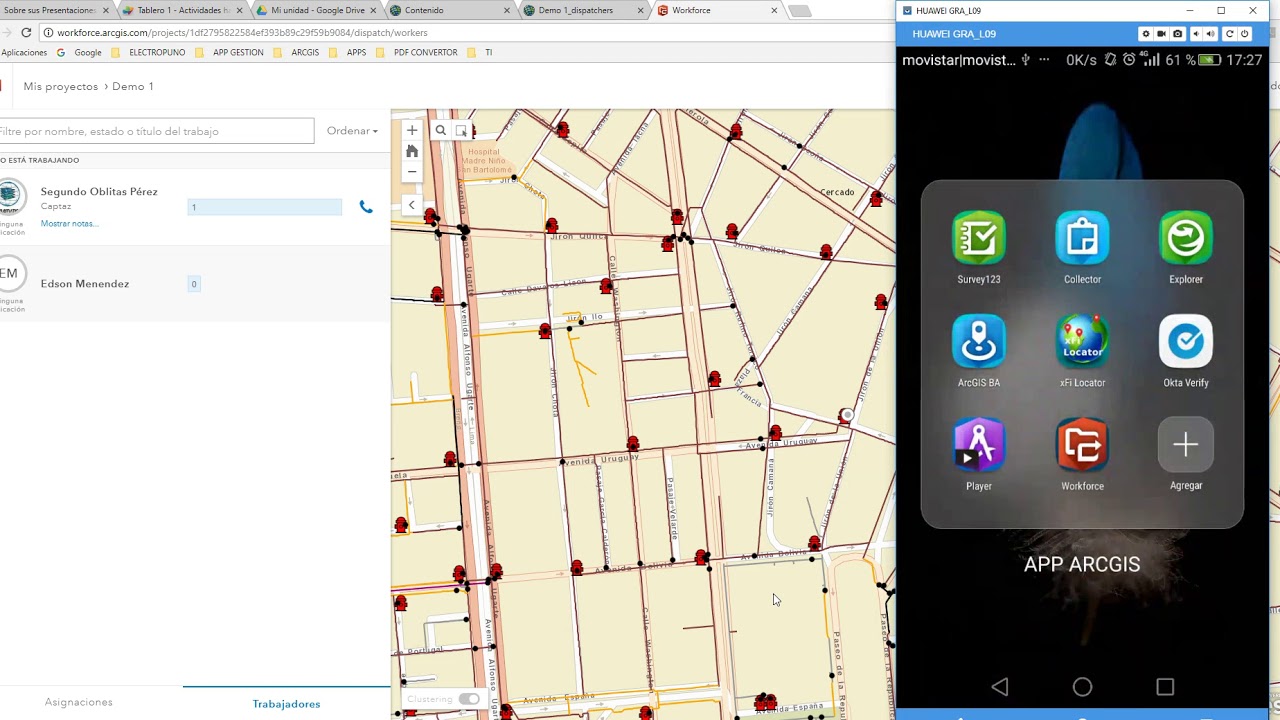Screen dimensions: 1280x720
Task: Open the Google bookmark
Action: pos(81,52)
